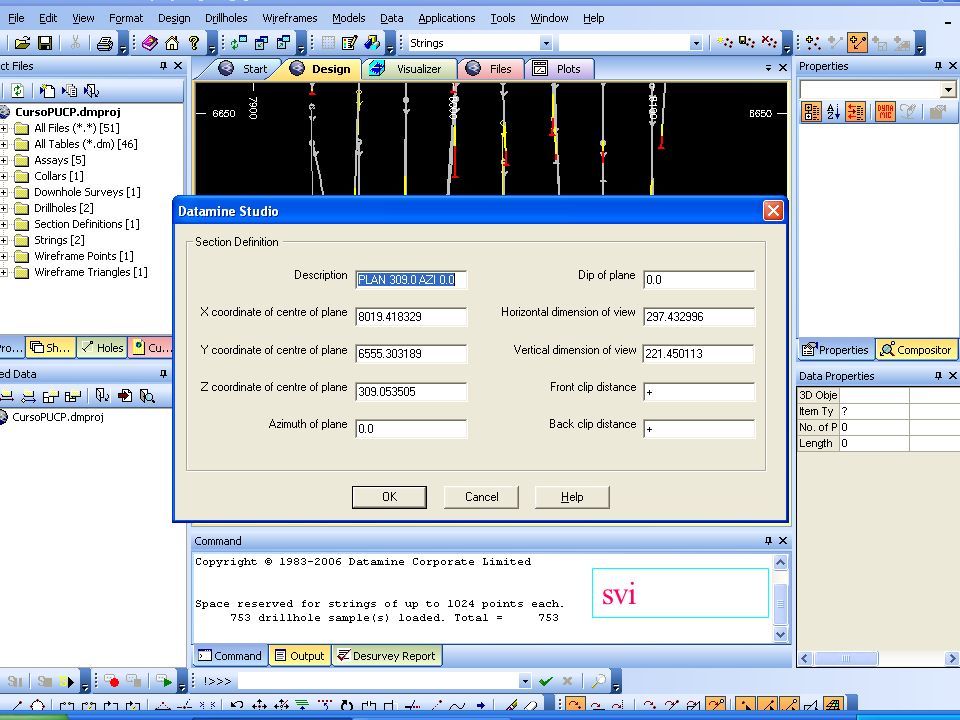
Task: Open the Holes tab in the project panel
Action: click(103, 347)
